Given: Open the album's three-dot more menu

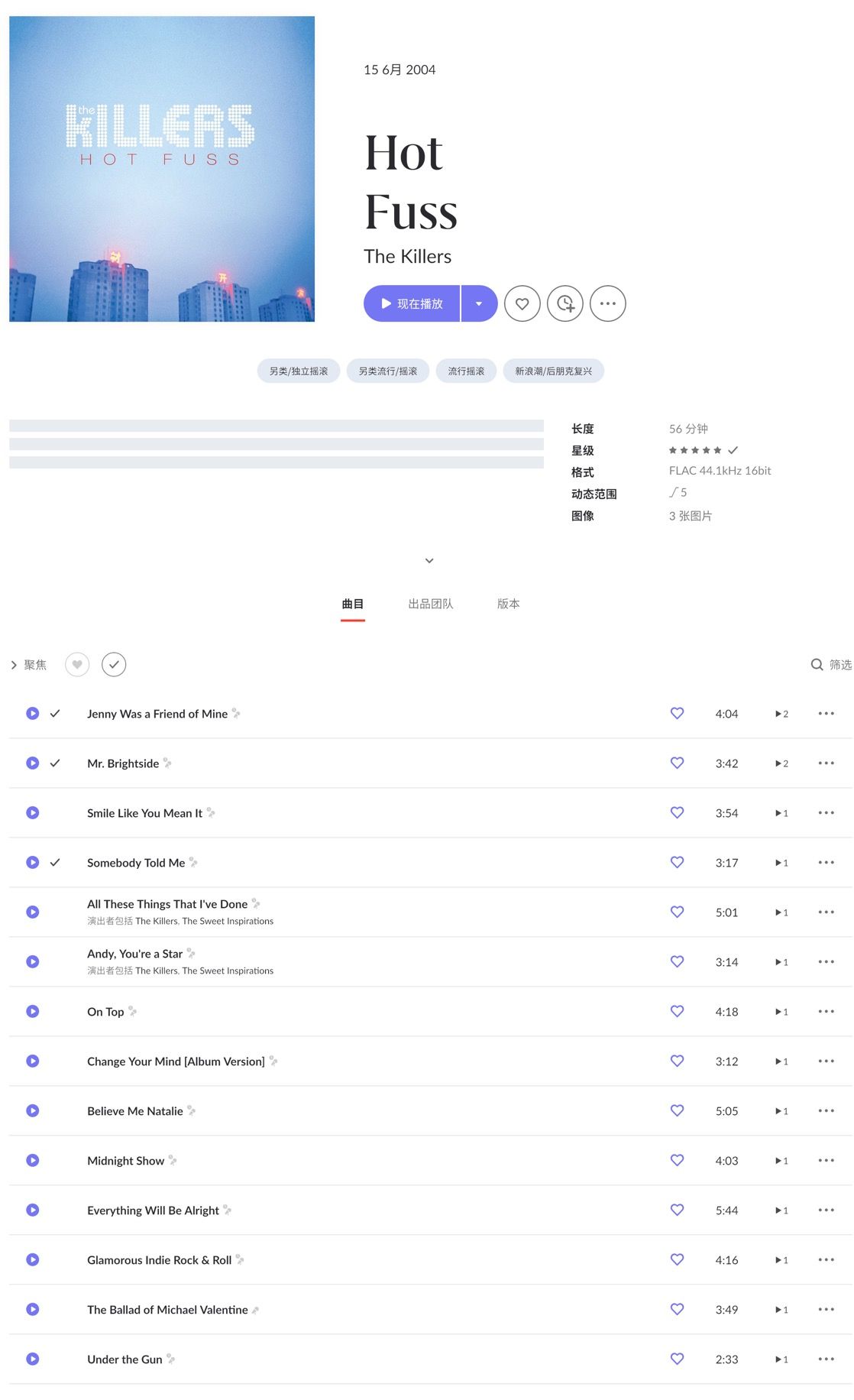Looking at the screenshot, I should [x=608, y=303].
